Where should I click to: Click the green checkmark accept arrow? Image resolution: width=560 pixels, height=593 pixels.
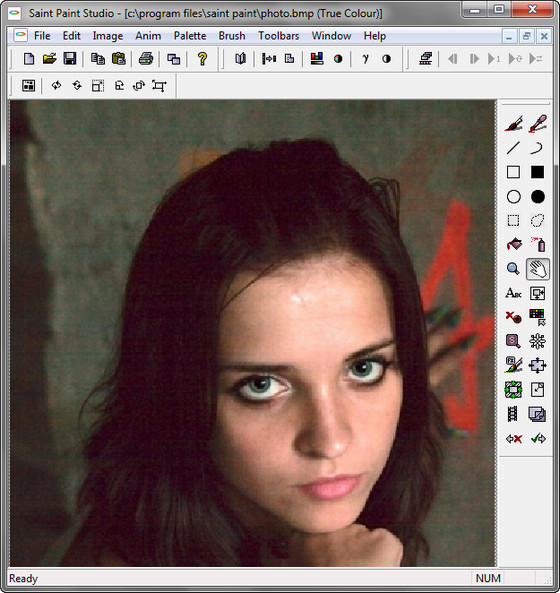click(x=538, y=439)
